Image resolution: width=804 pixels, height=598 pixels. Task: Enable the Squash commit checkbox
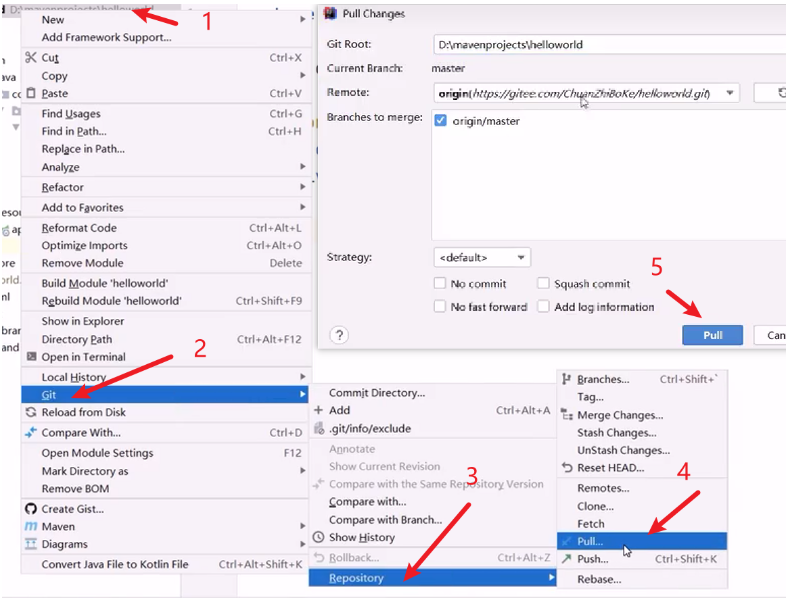(543, 283)
